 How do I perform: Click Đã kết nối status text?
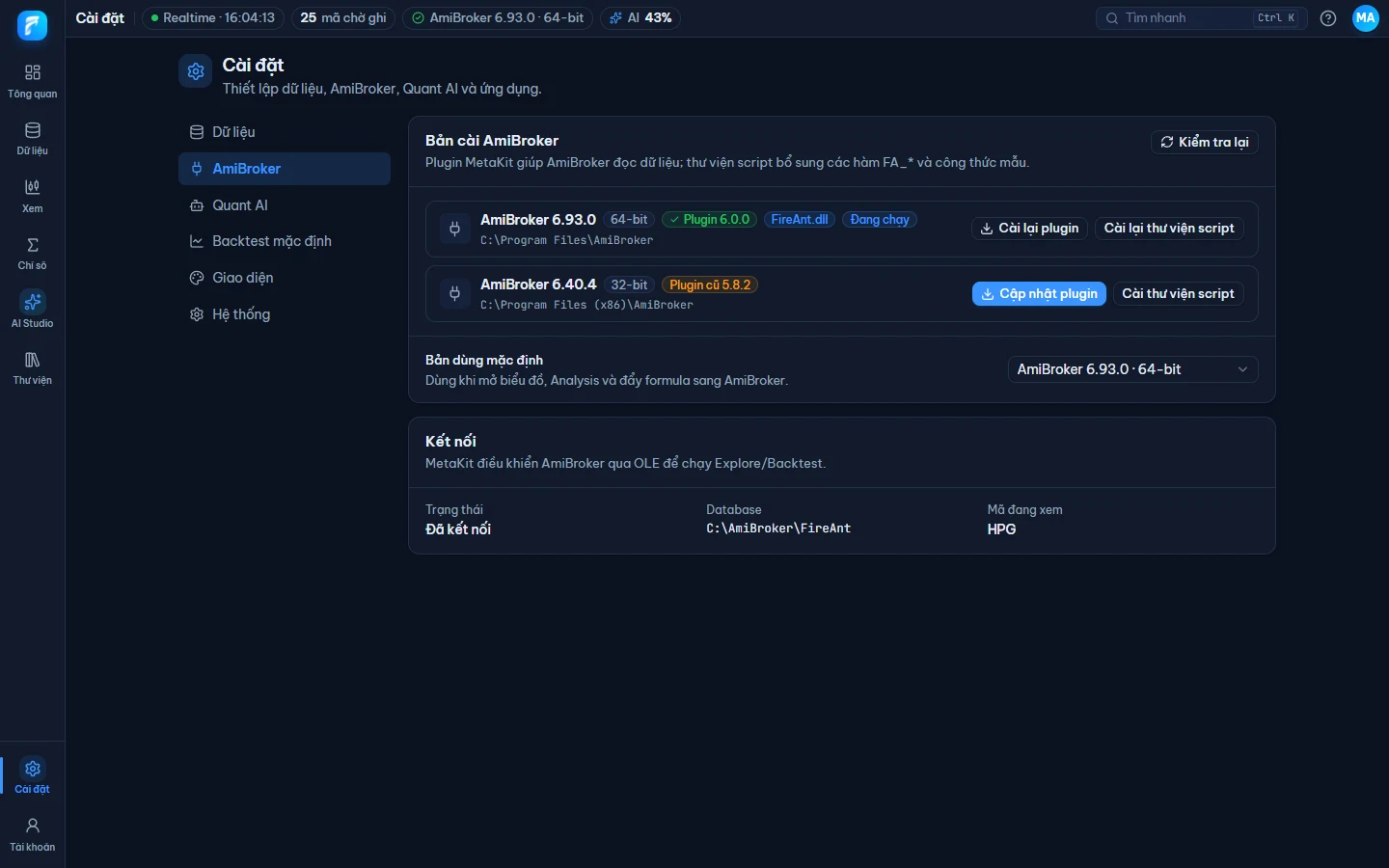coord(458,529)
